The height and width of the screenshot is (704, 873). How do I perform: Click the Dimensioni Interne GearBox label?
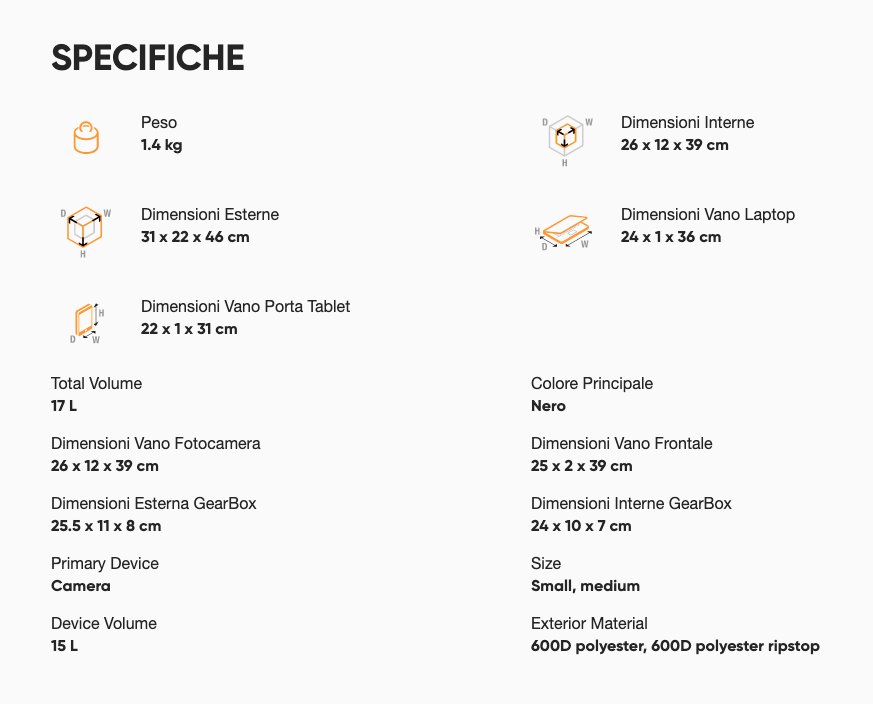[x=631, y=504]
